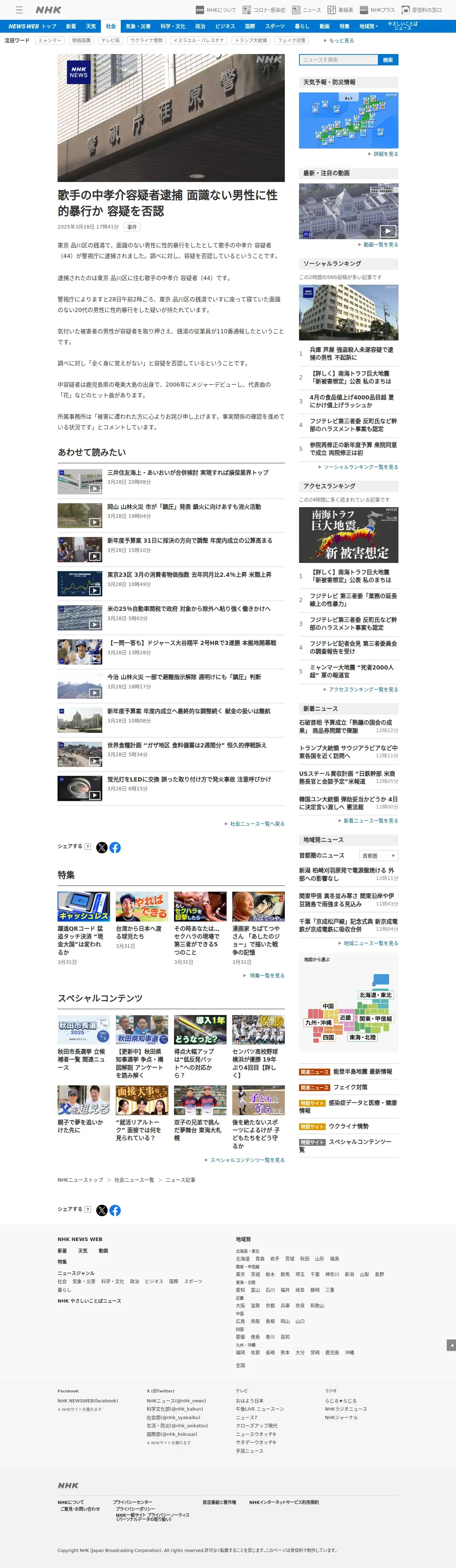
Task: Open the 番組表 header icon link
Action: point(341,10)
